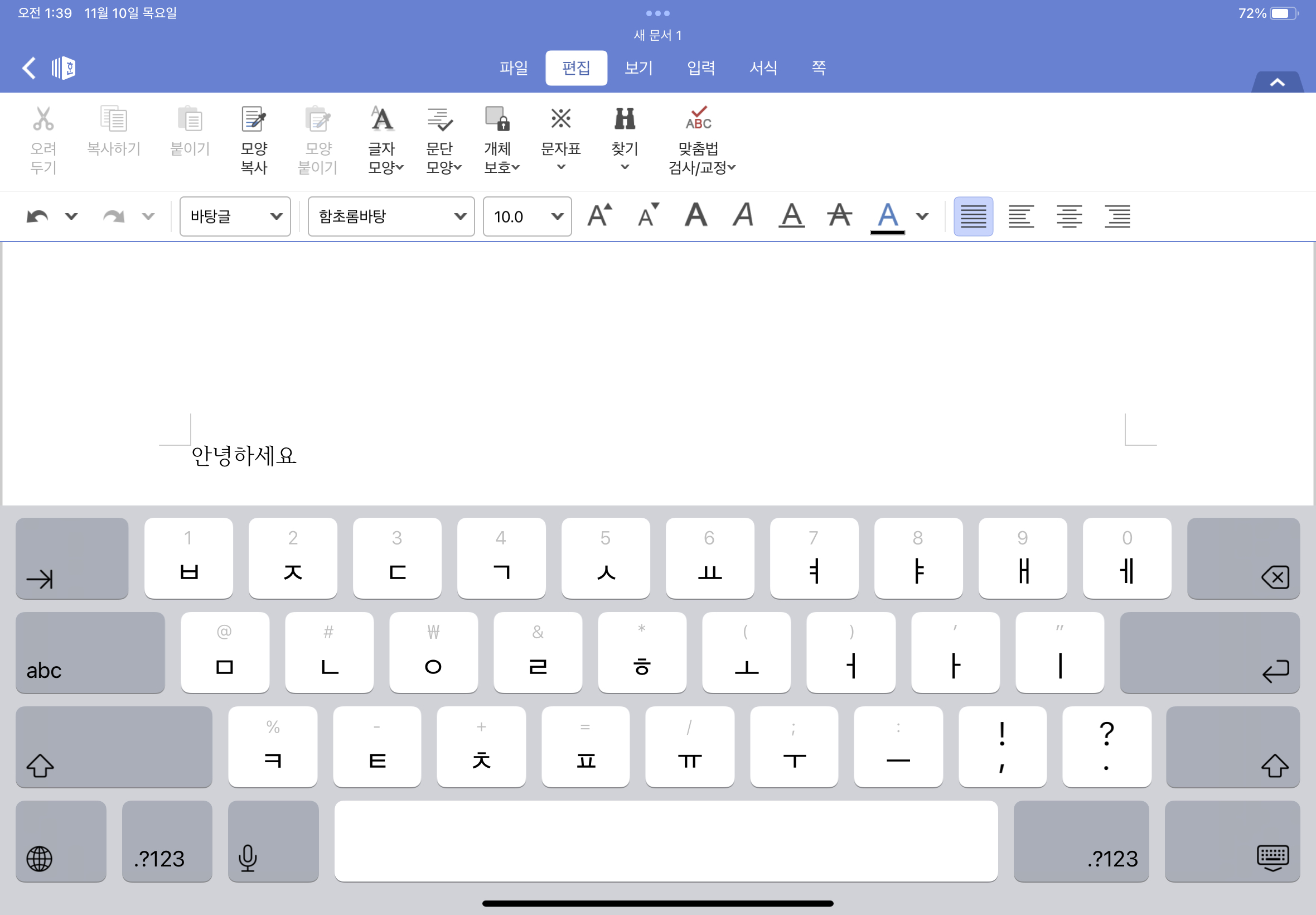Open the 바탕글 style dropdown
The width and height of the screenshot is (1316, 915).
(235, 216)
